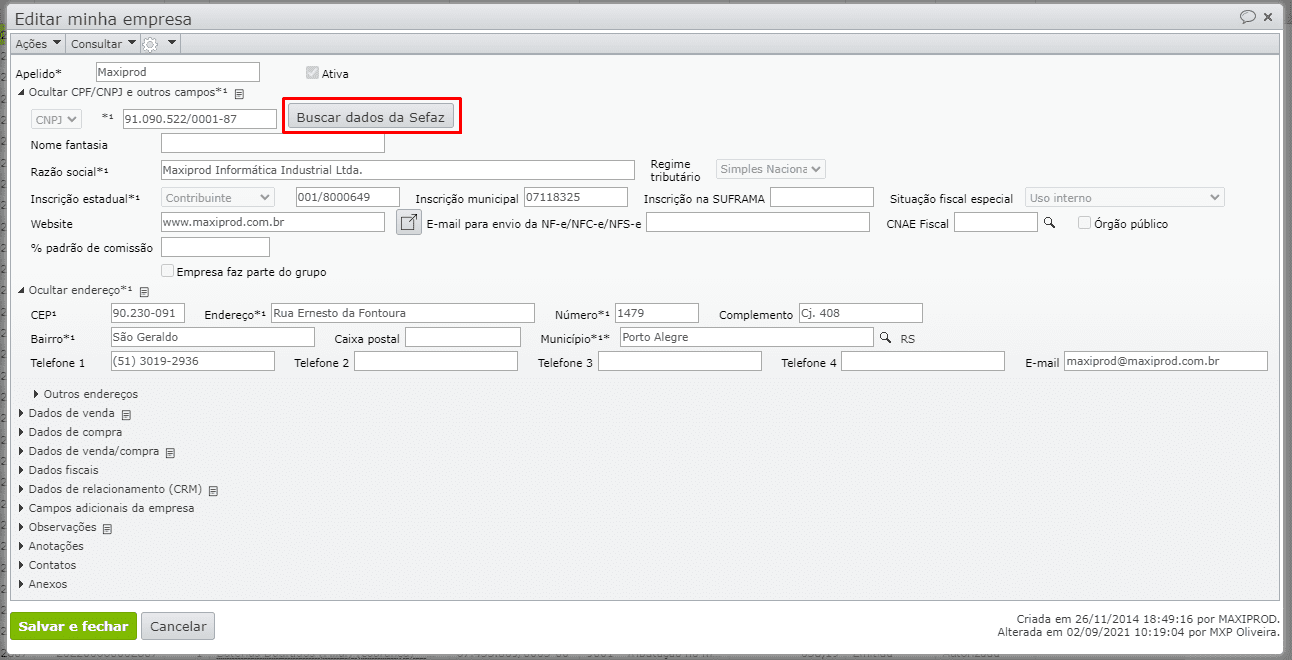
Task: Open the comment bubble icon in title bar
Action: pyautogui.click(x=1248, y=17)
